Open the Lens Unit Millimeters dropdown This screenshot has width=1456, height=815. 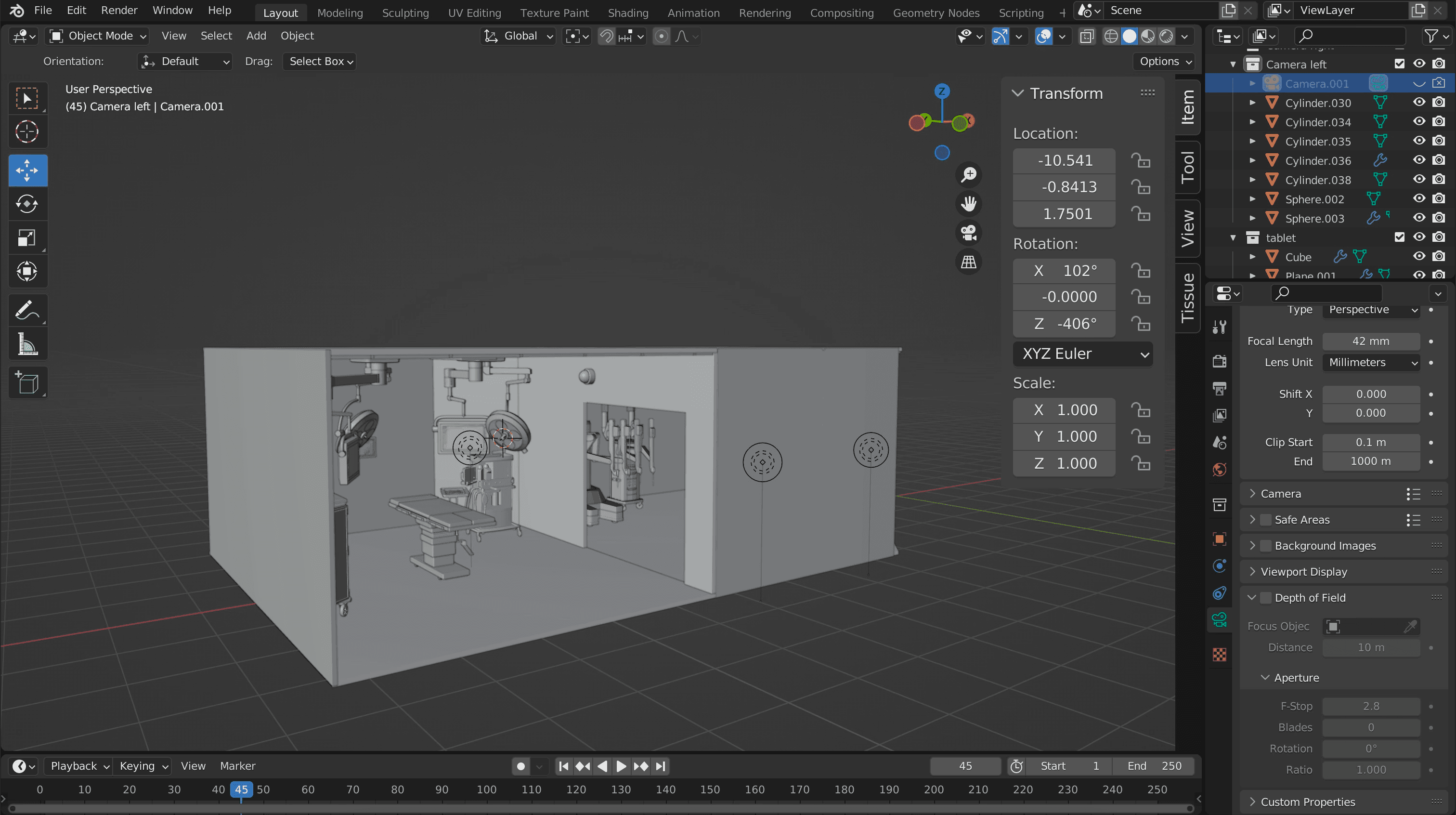[x=1372, y=363]
